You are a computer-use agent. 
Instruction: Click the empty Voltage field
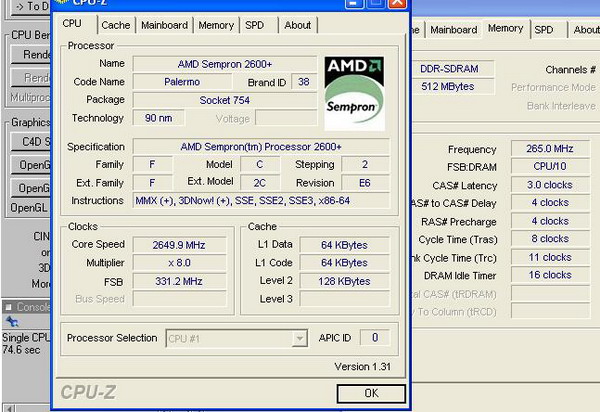coord(286,118)
